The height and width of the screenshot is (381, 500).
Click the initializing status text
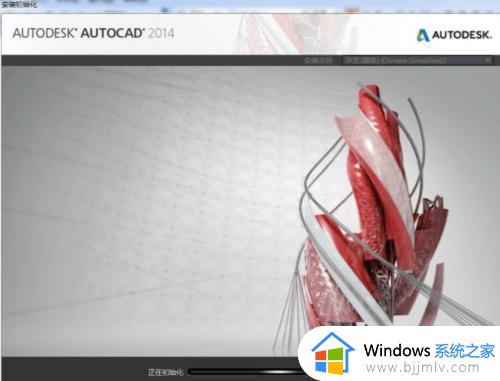coord(166,372)
